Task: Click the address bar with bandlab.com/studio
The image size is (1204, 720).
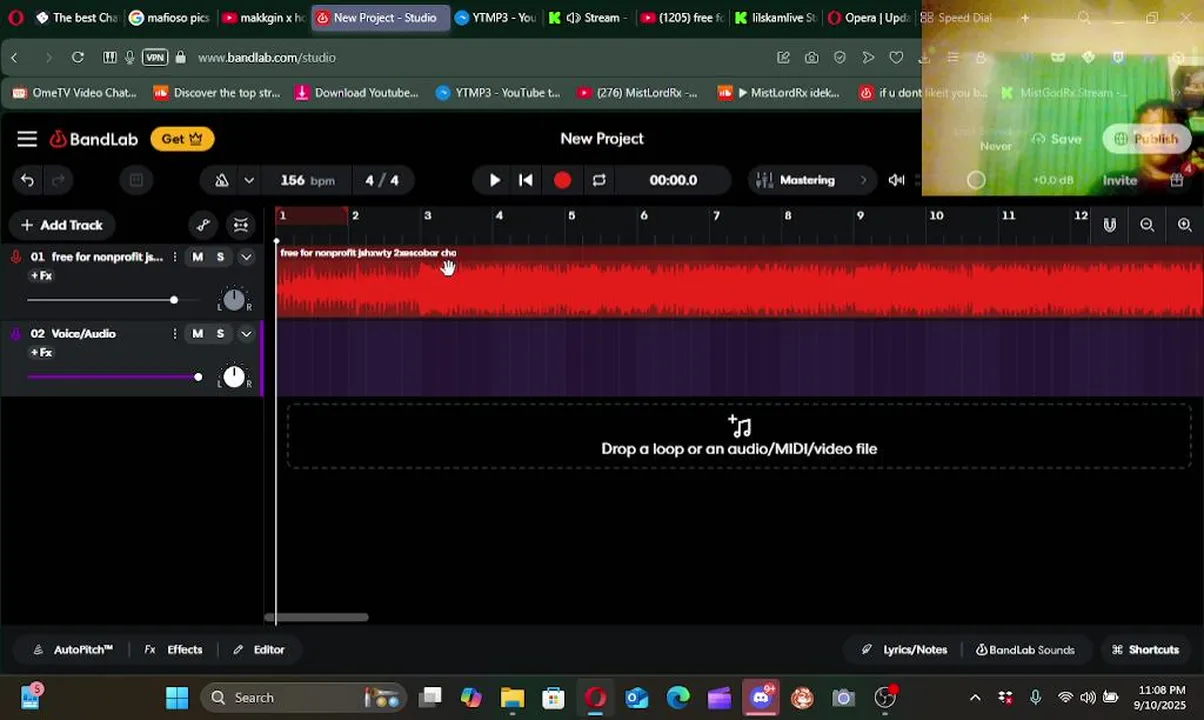Action: 267,57
